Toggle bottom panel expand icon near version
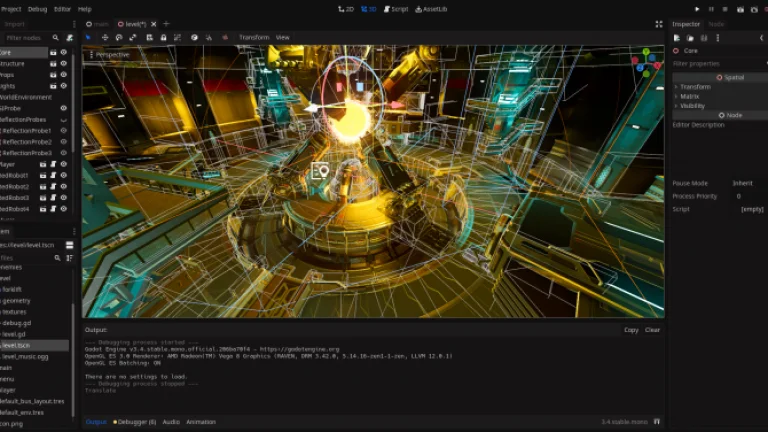Viewport: 768px width, 432px height. click(x=657, y=421)
